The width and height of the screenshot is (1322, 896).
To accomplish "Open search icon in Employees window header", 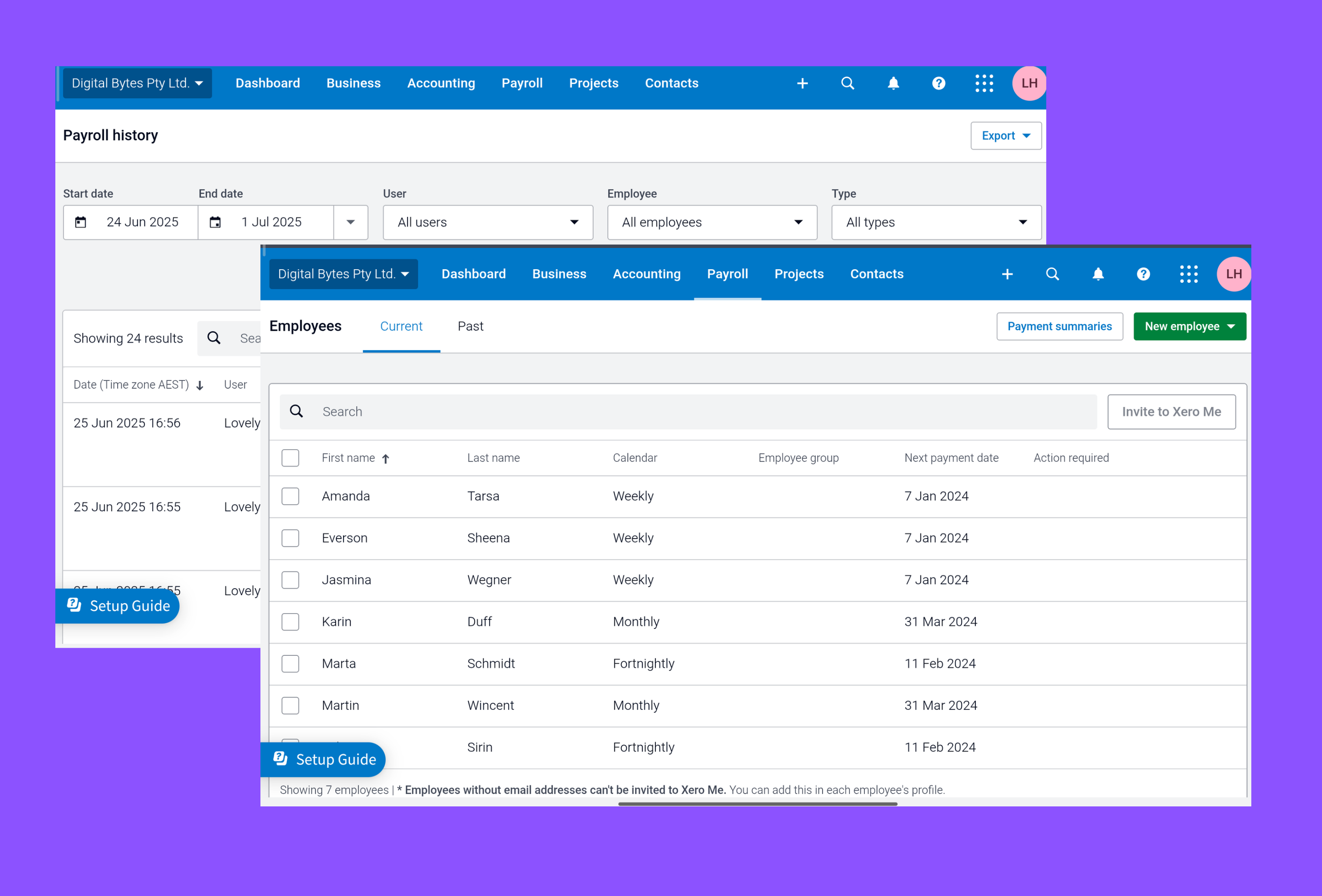I will coord(1052,274).
